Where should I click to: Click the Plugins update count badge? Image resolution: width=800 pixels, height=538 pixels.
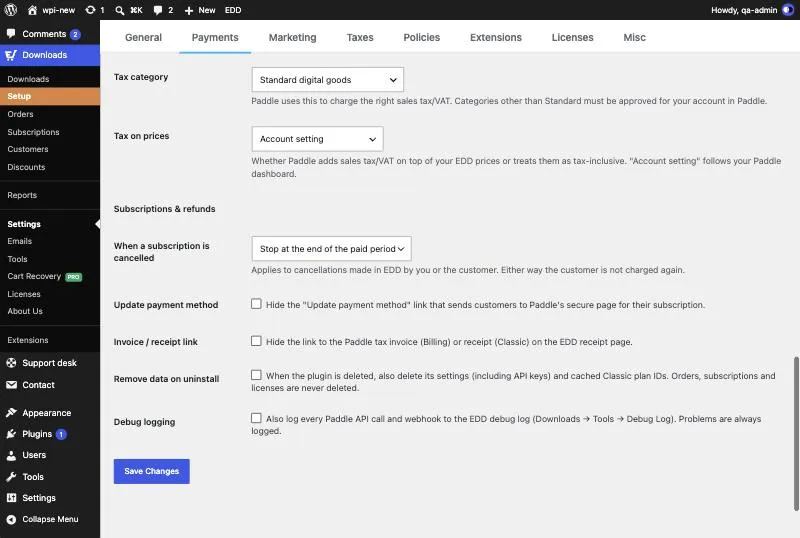point(61,434)
